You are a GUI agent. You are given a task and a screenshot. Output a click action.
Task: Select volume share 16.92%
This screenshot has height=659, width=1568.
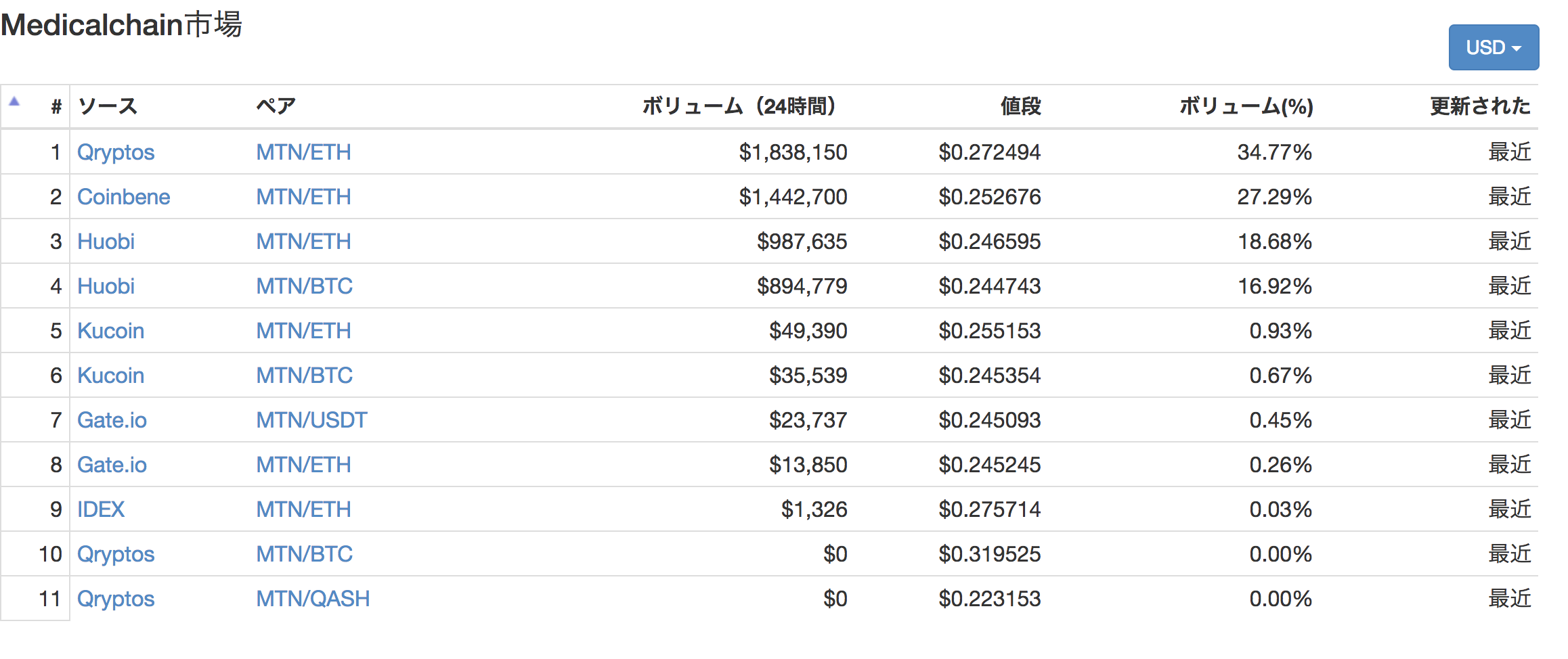(1275, 286)
